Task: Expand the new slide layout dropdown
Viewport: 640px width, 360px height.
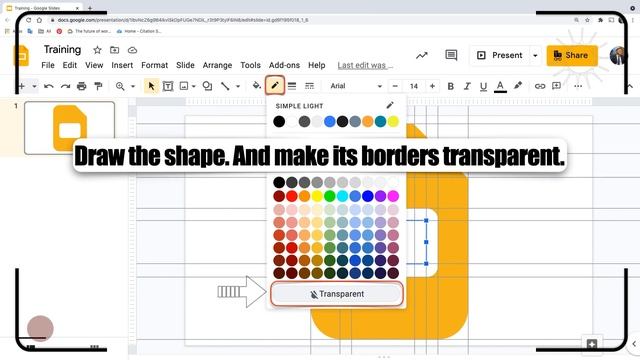Action: pyautogui.click(x=34, y=87)
